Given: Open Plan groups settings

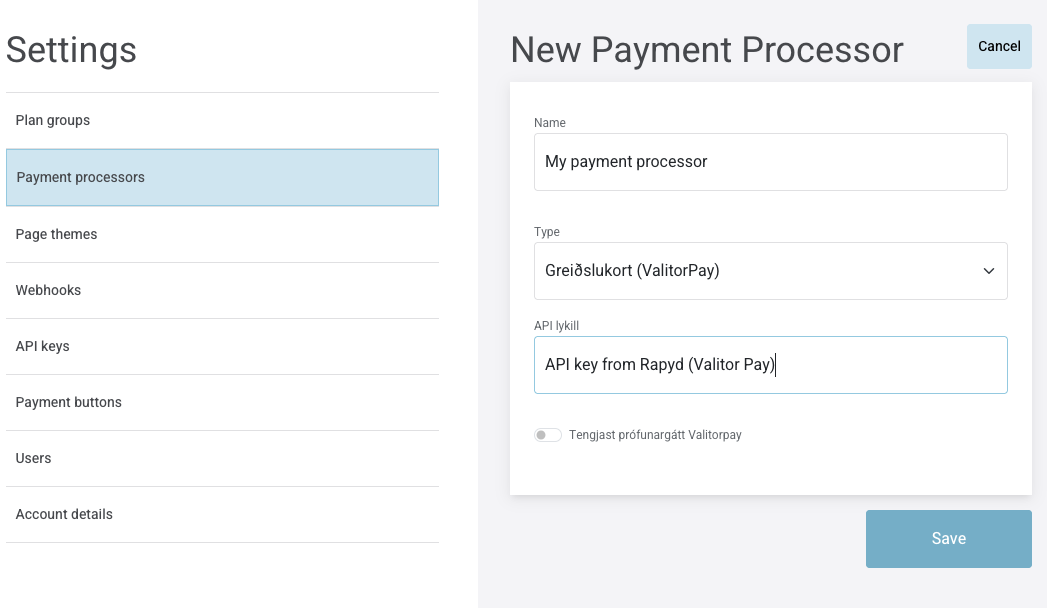Looking at the screenshot, I should tap(222, 121).
